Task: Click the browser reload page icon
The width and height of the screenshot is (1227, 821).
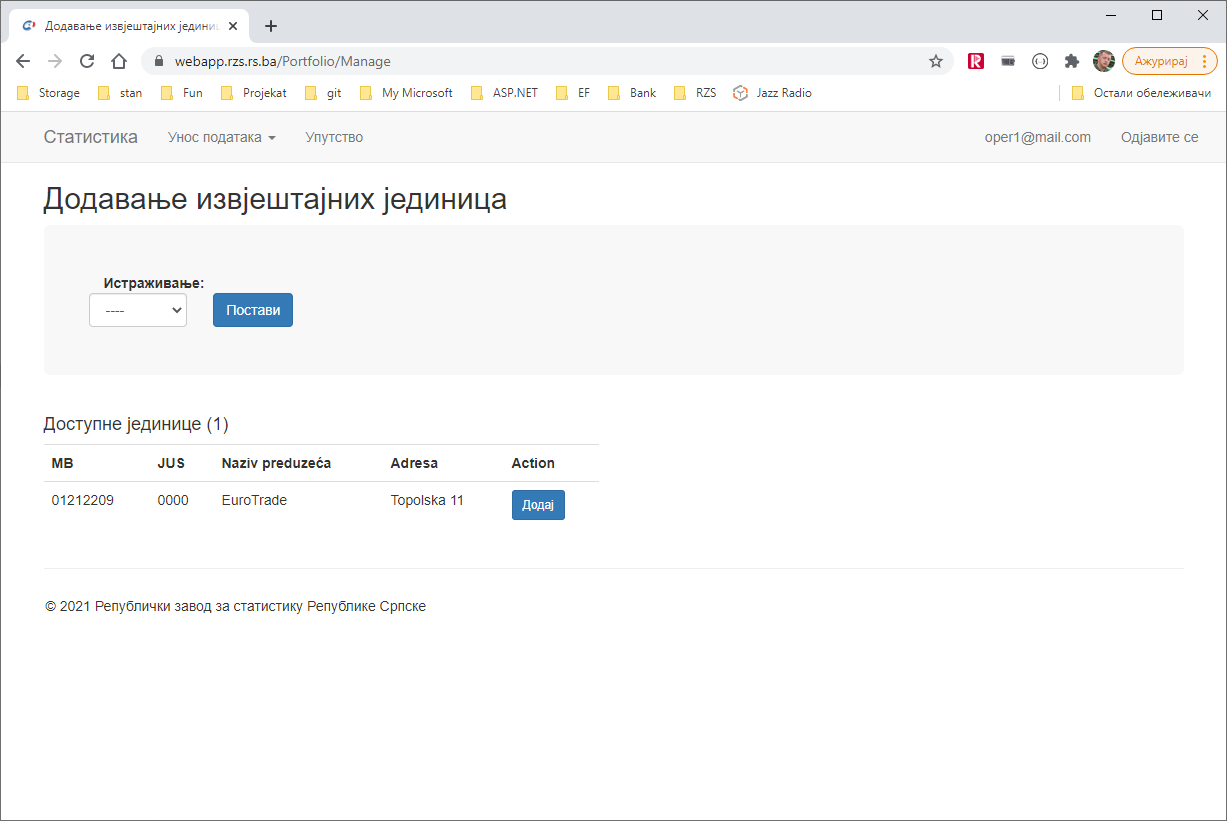Action: (87, 61)
